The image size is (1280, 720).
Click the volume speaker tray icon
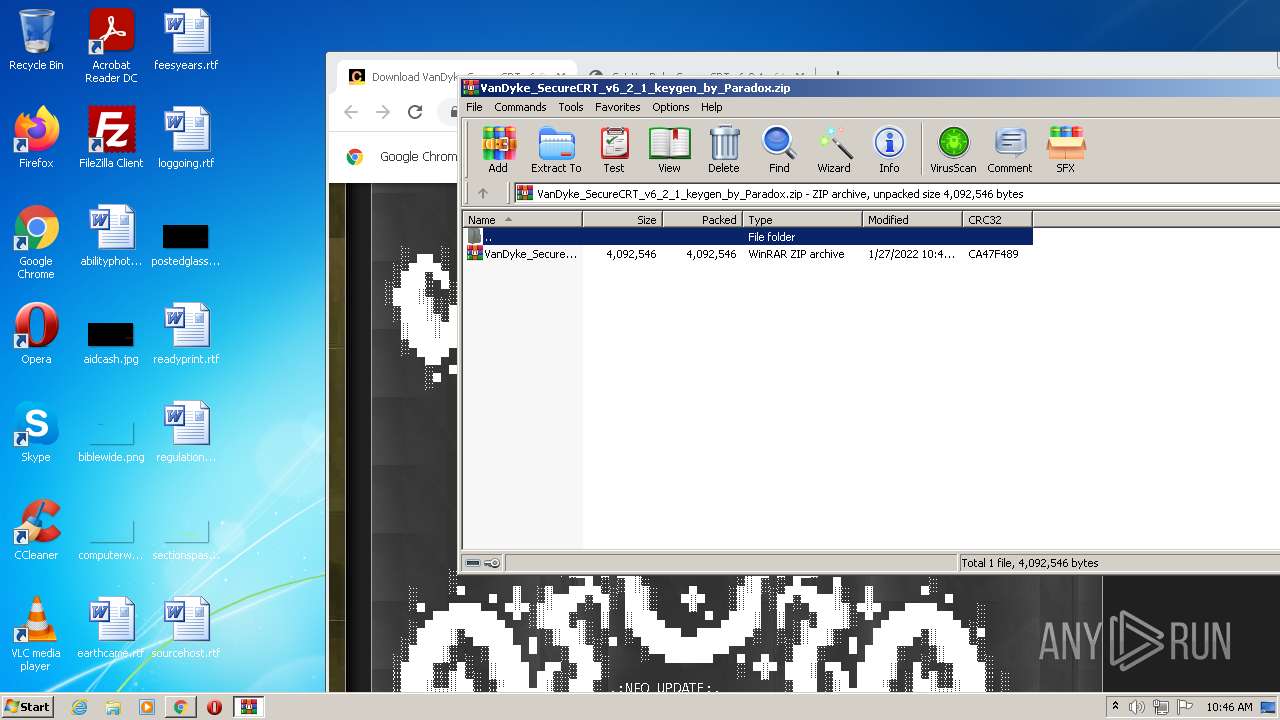[x=1136, y=707]
